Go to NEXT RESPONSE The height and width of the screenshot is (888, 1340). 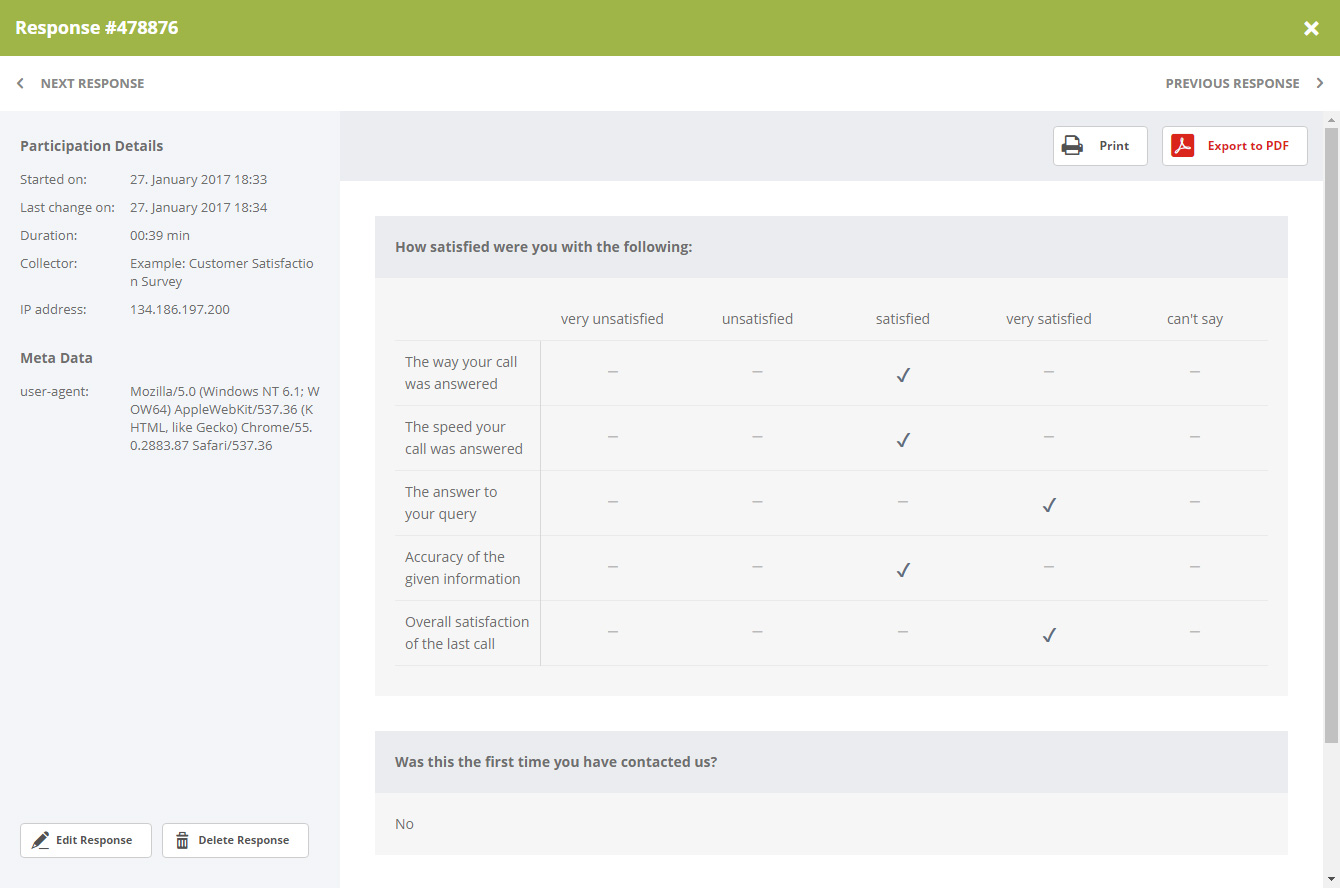tap(92, 84)
